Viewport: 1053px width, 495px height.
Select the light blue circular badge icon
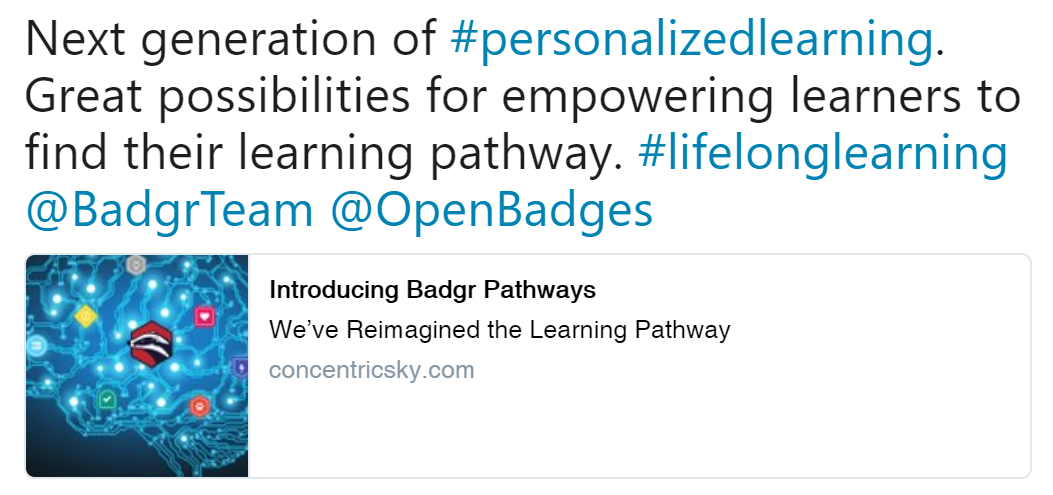tap(36, 345)
